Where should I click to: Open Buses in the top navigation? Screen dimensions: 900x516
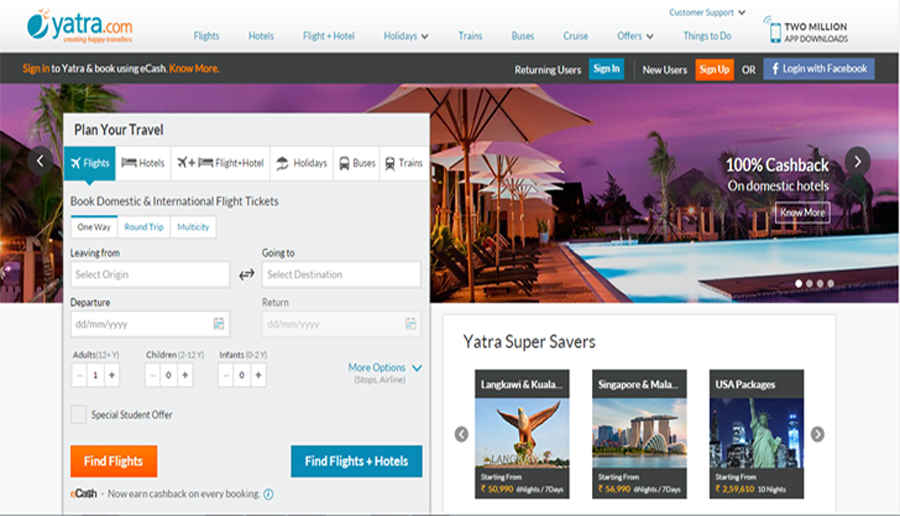coord(523,36)
